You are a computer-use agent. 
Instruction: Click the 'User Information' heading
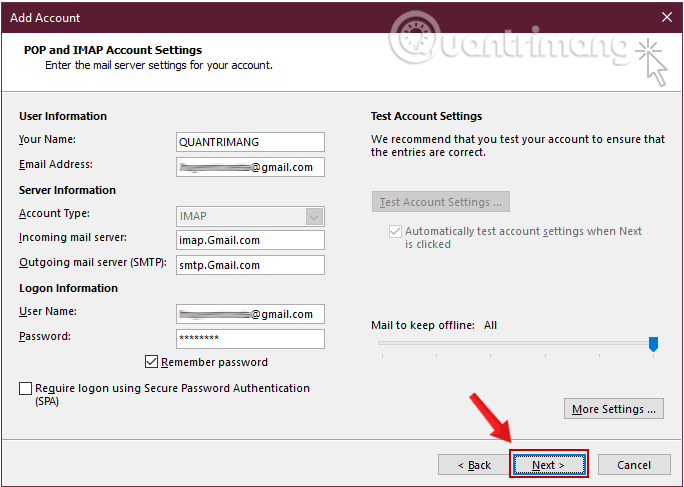tap(63, 116)
